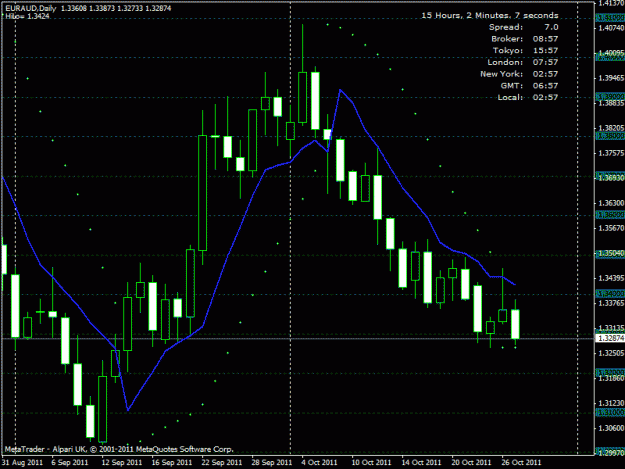
Task: Click the 'London: 07:57' time row
Action: click(x=523, y=62)
